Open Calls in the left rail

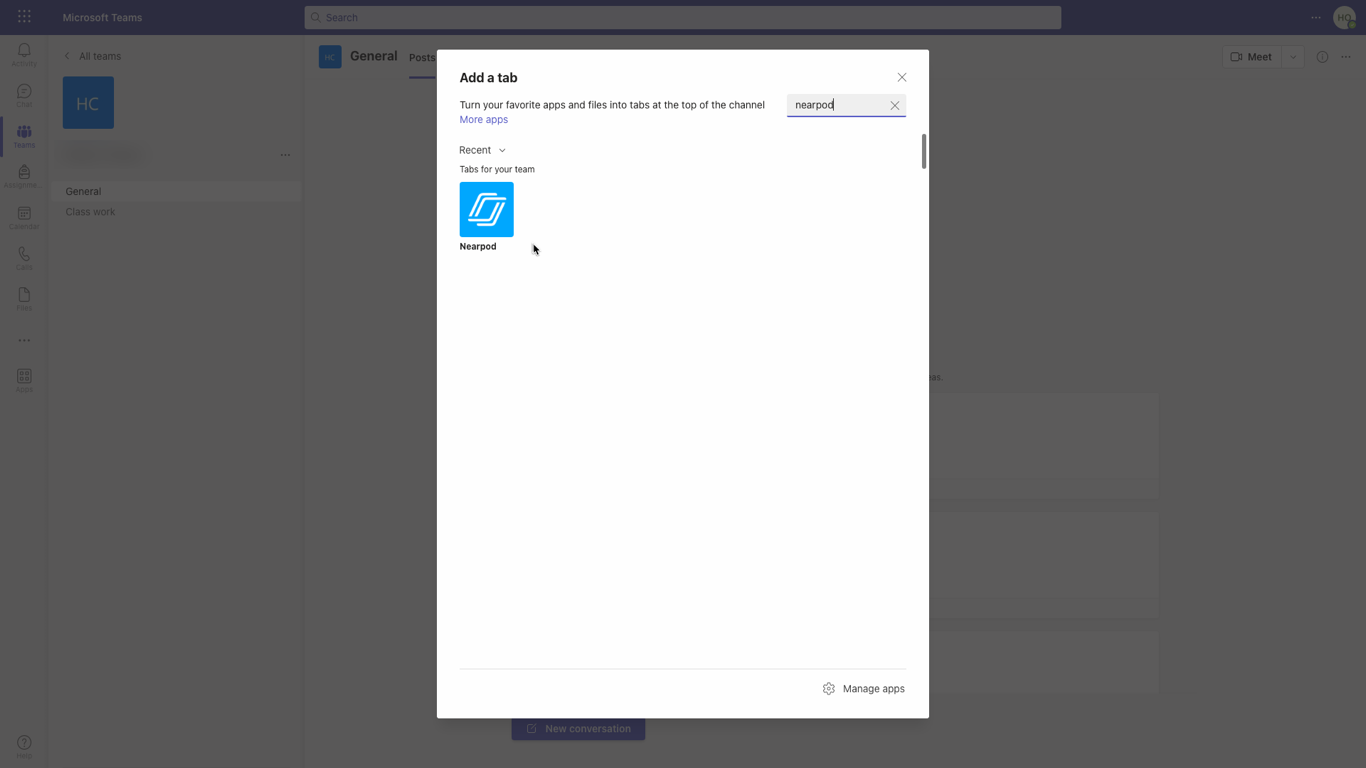point(24,258)
